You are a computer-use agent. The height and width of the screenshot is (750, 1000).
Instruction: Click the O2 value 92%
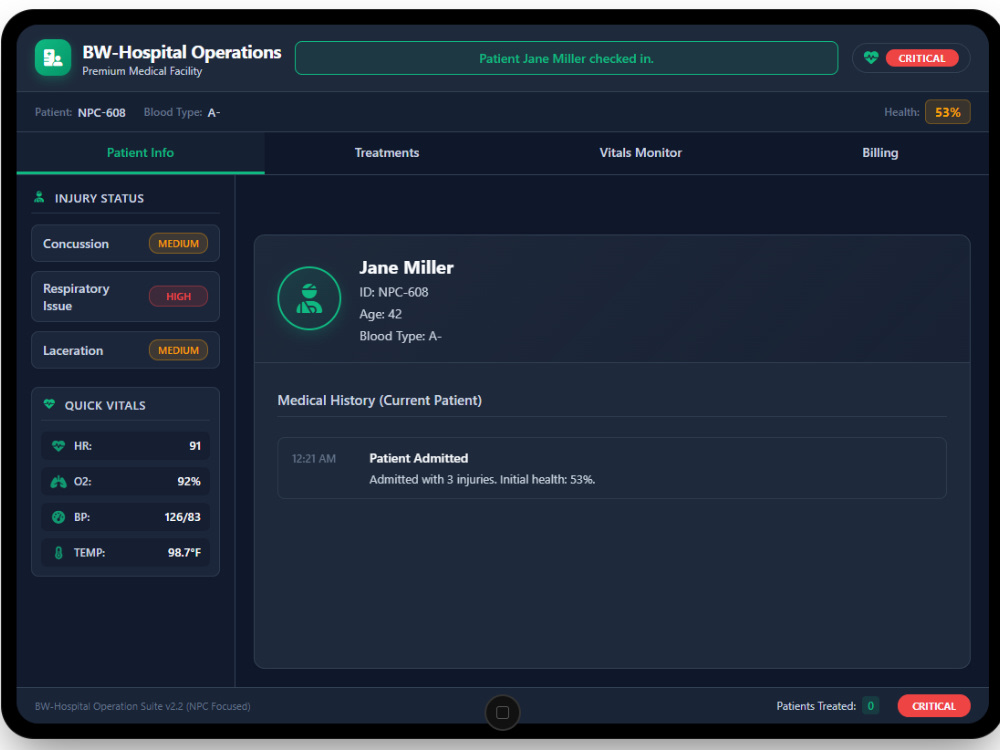(189, 482)
